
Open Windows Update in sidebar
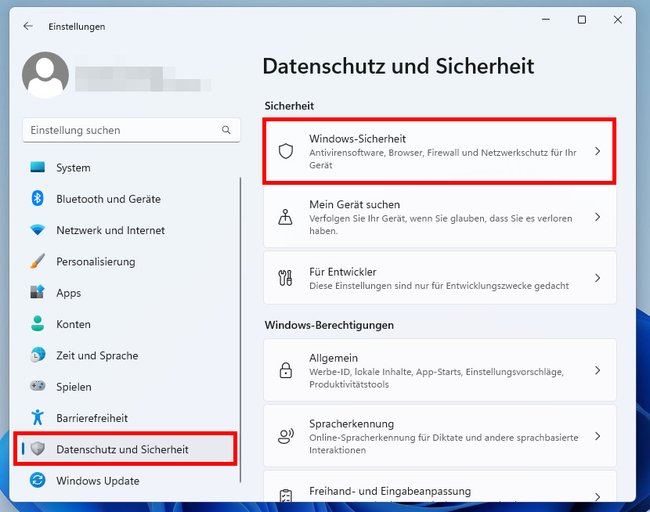coord(126,481)
